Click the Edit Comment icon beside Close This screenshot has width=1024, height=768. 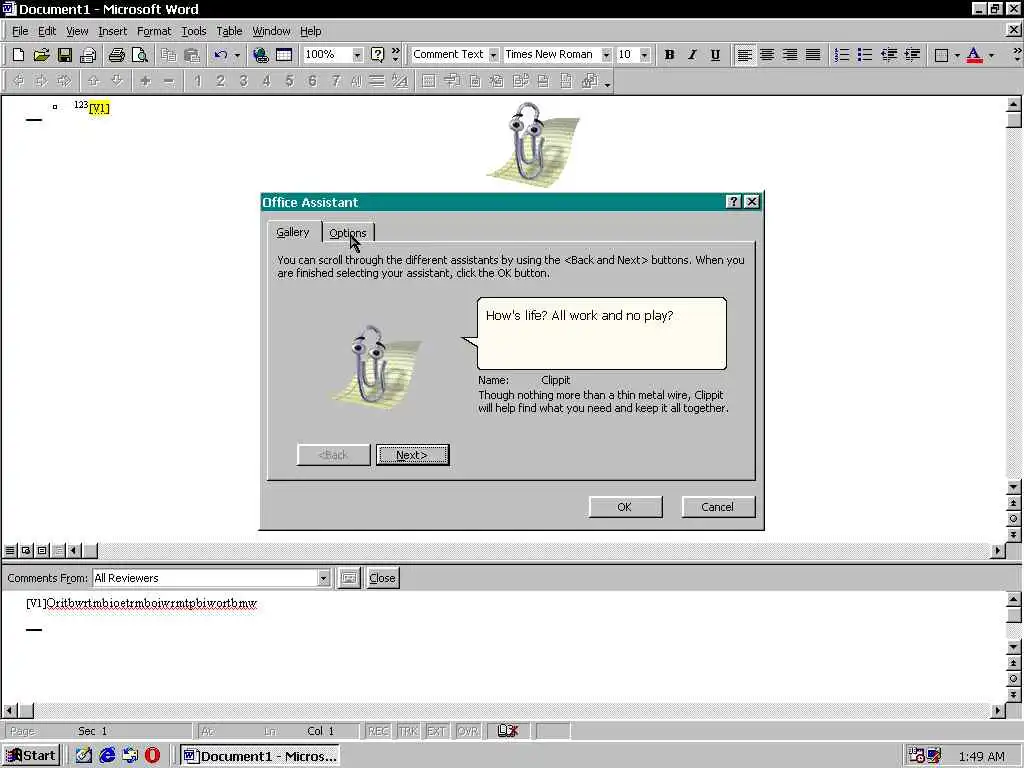[349, 578]
